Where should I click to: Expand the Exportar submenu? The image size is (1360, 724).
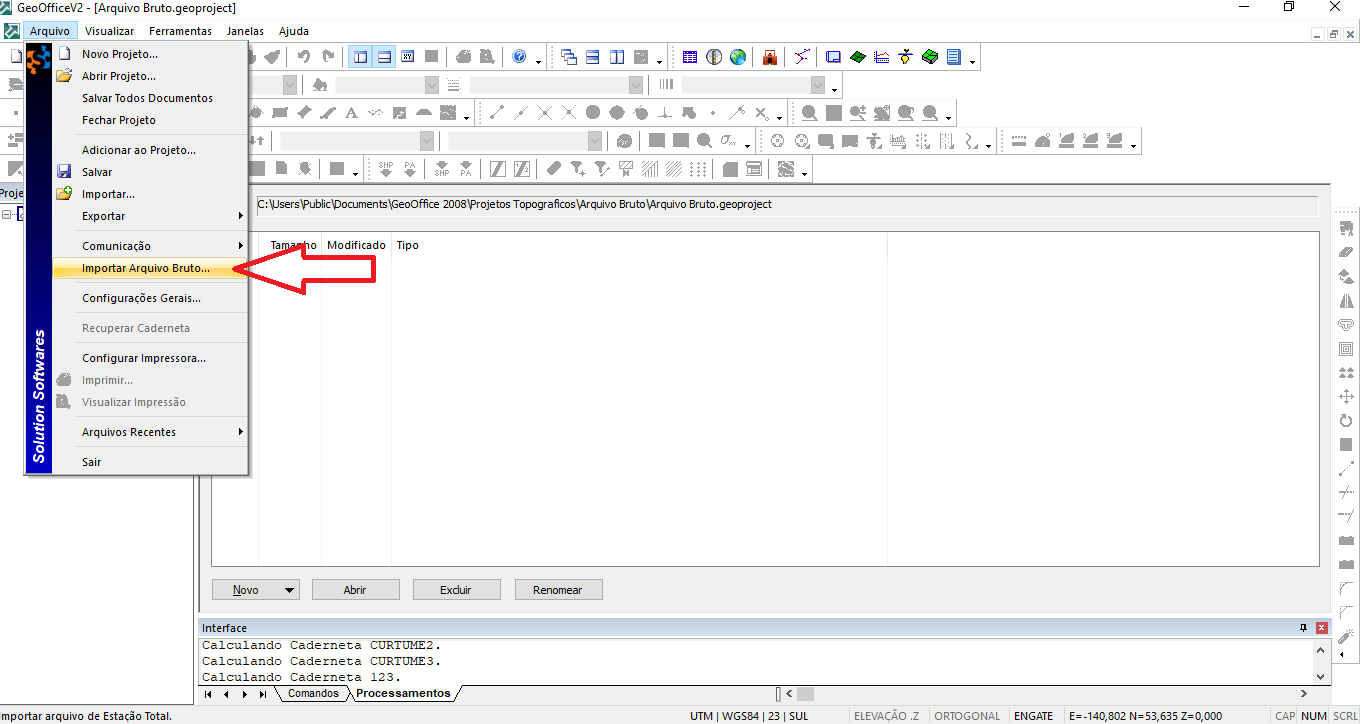150,216
